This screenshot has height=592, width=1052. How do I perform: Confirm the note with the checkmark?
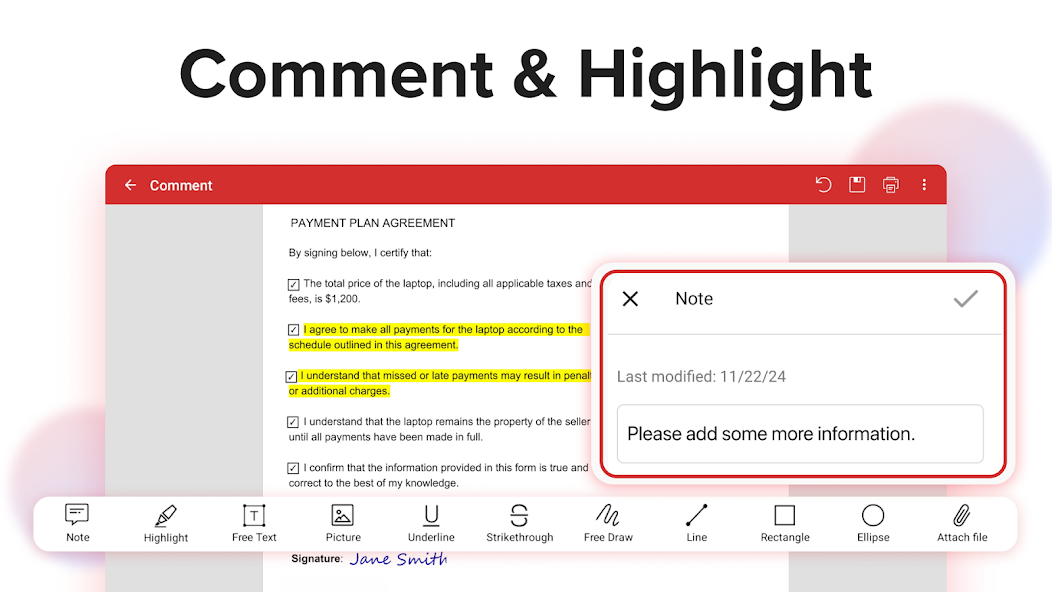click(x=966, y=298)
